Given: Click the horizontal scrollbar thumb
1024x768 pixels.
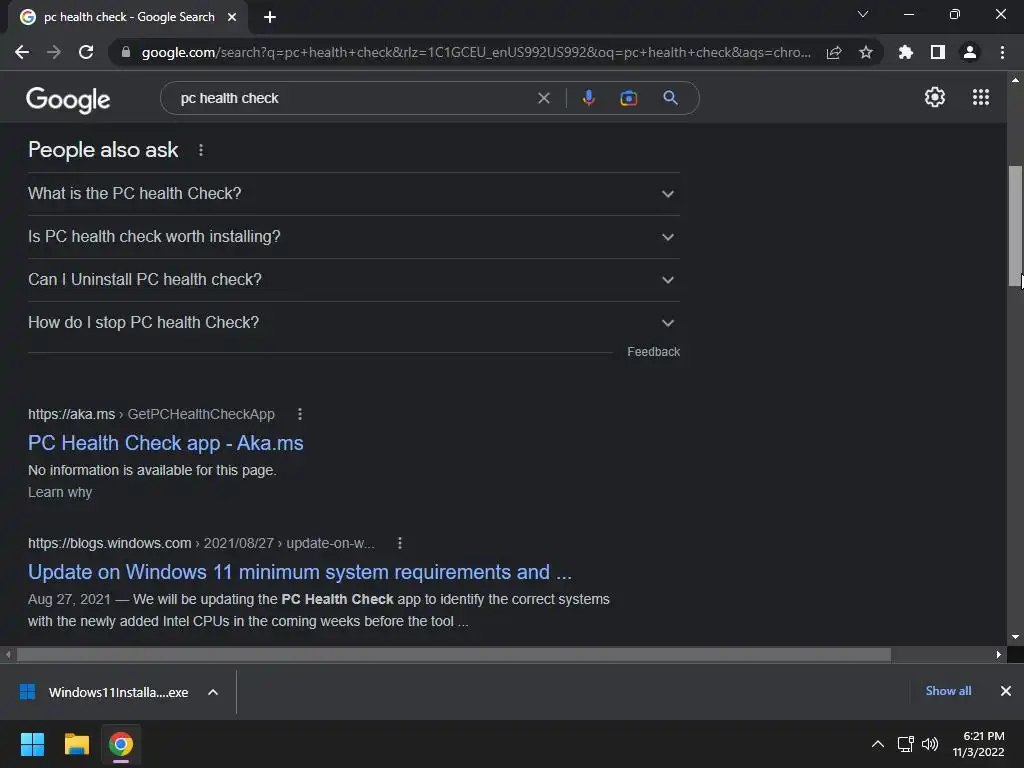Looking at the screenshot, I should (454, 654).
